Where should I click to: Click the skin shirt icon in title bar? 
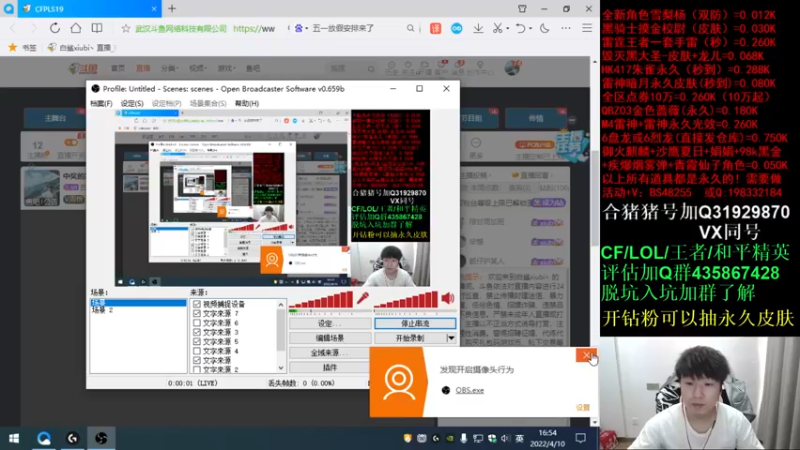point(522,9)
